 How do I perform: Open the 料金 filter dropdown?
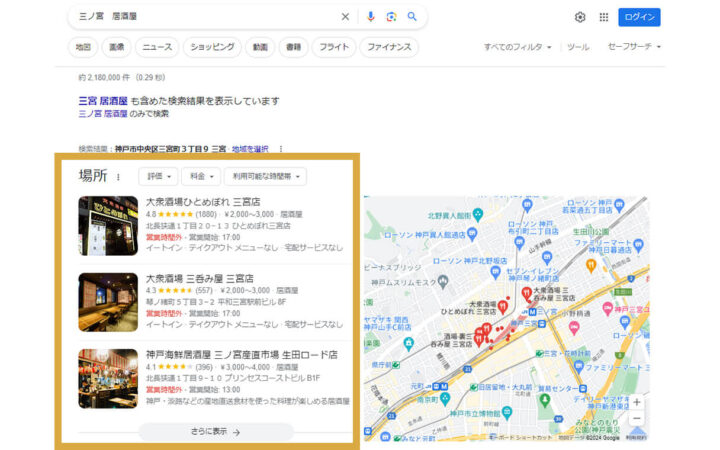[x=201, y=176]
